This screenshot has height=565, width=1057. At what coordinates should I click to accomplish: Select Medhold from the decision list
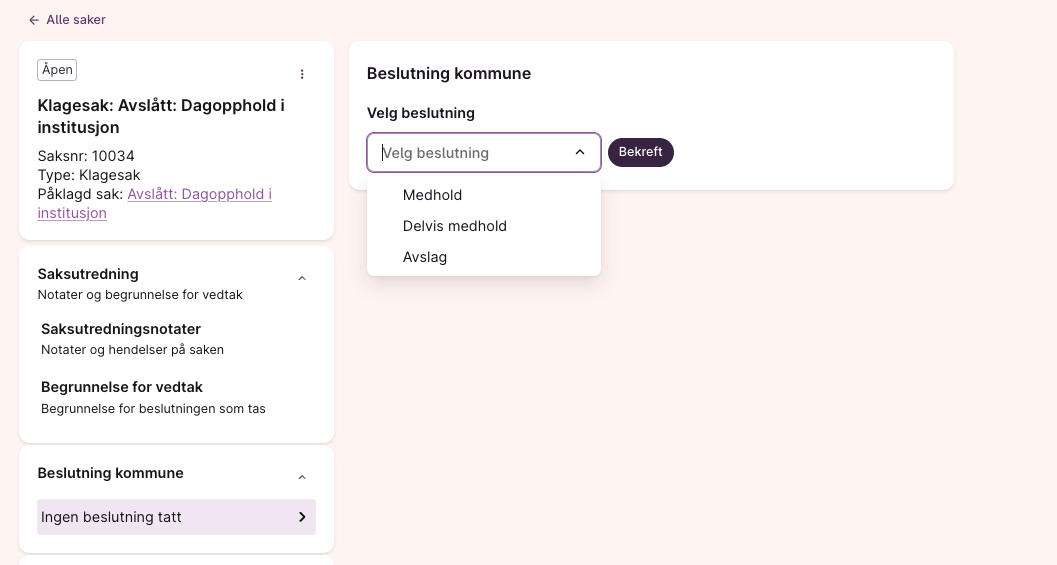pyautogui.click(x=432, y=195)
